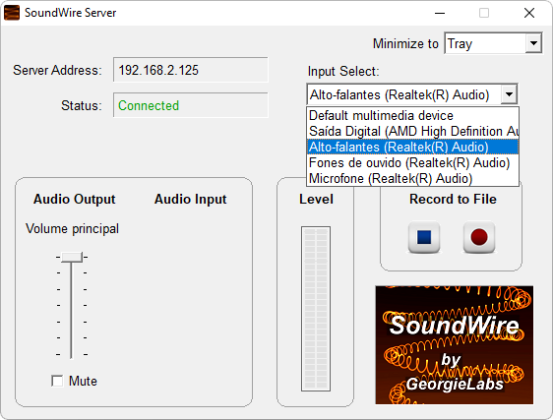Click the Volume principal slider thumb

(72, 257)
